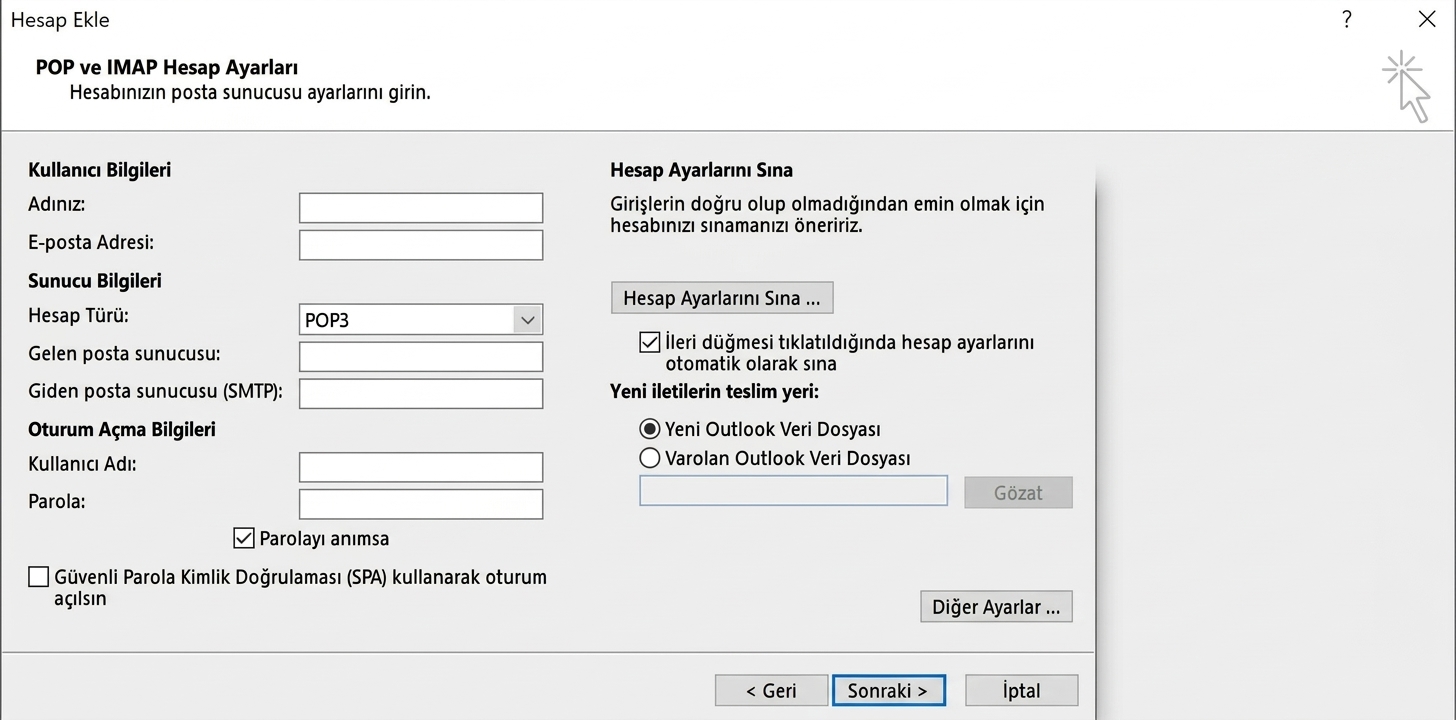Click the Gözat browse button

pos(1018,492)
